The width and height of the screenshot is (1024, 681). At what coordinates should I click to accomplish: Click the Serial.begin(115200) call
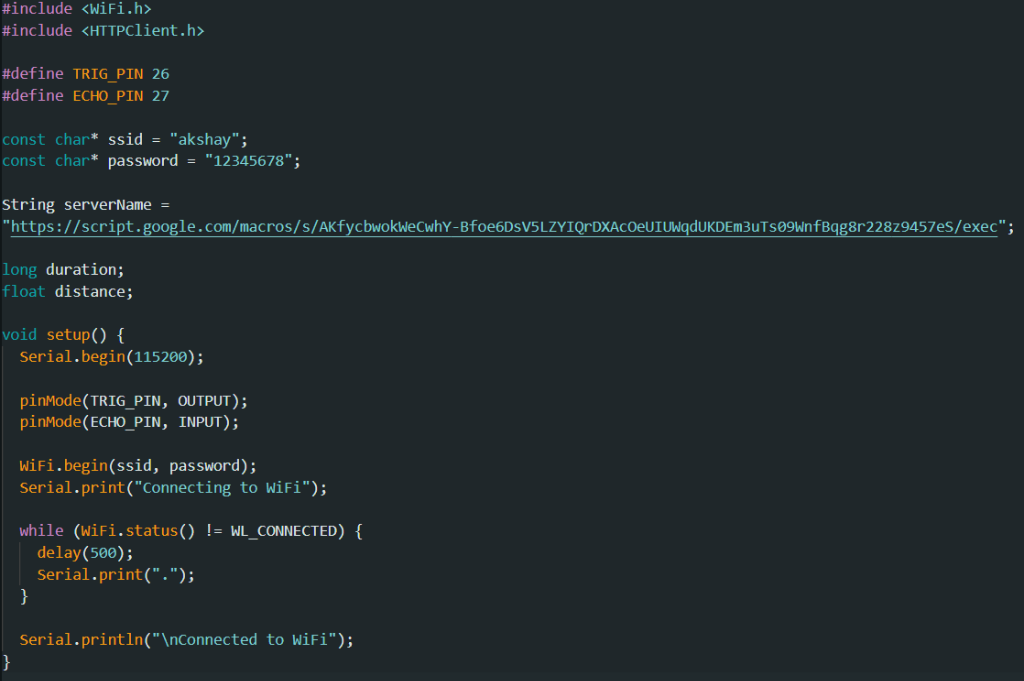[111, 357]
